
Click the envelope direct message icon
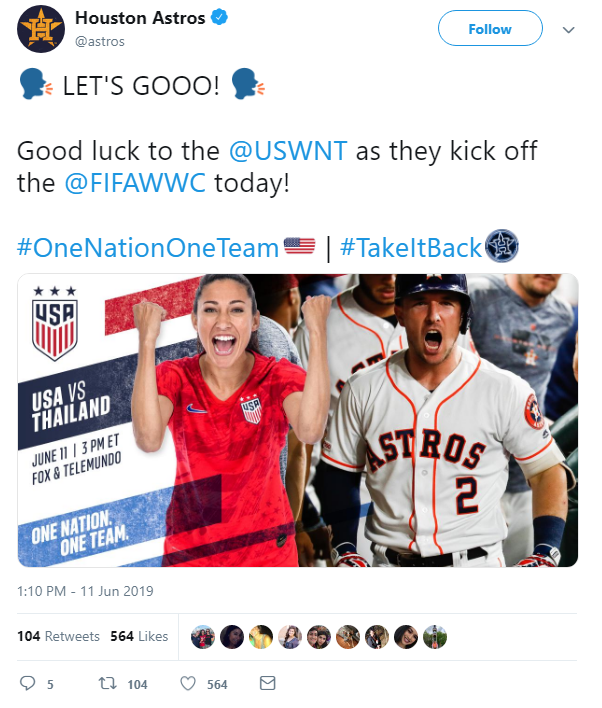pyautogui.click(x=267, y=683)
